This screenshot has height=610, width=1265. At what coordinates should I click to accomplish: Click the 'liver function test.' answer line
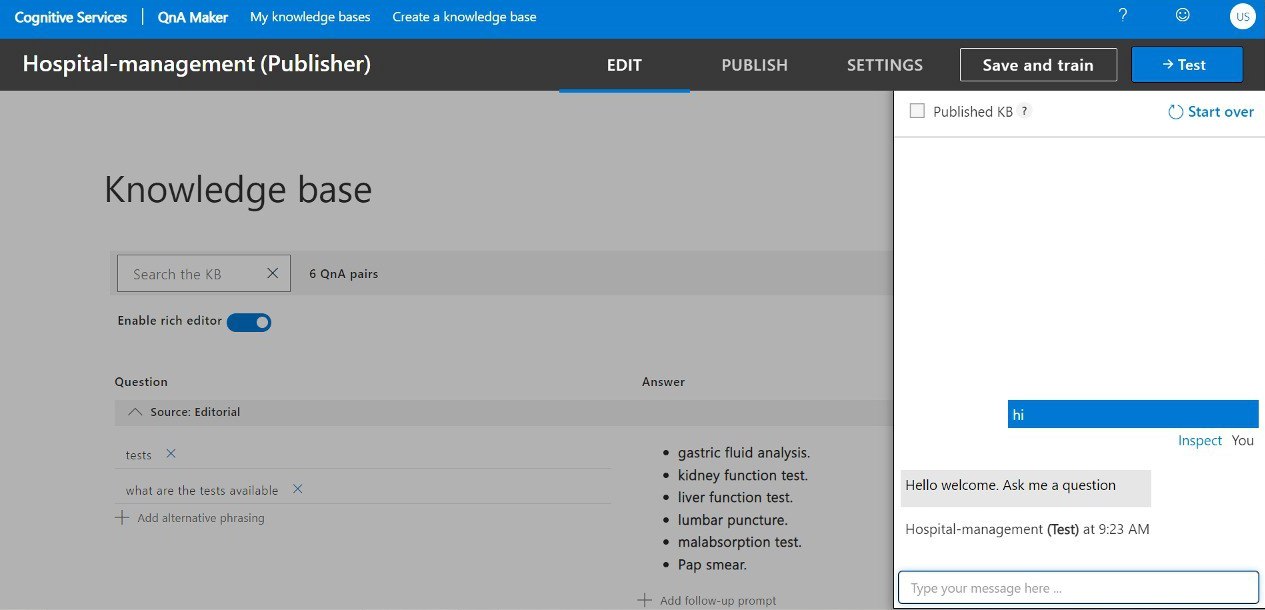pos(735,497)
